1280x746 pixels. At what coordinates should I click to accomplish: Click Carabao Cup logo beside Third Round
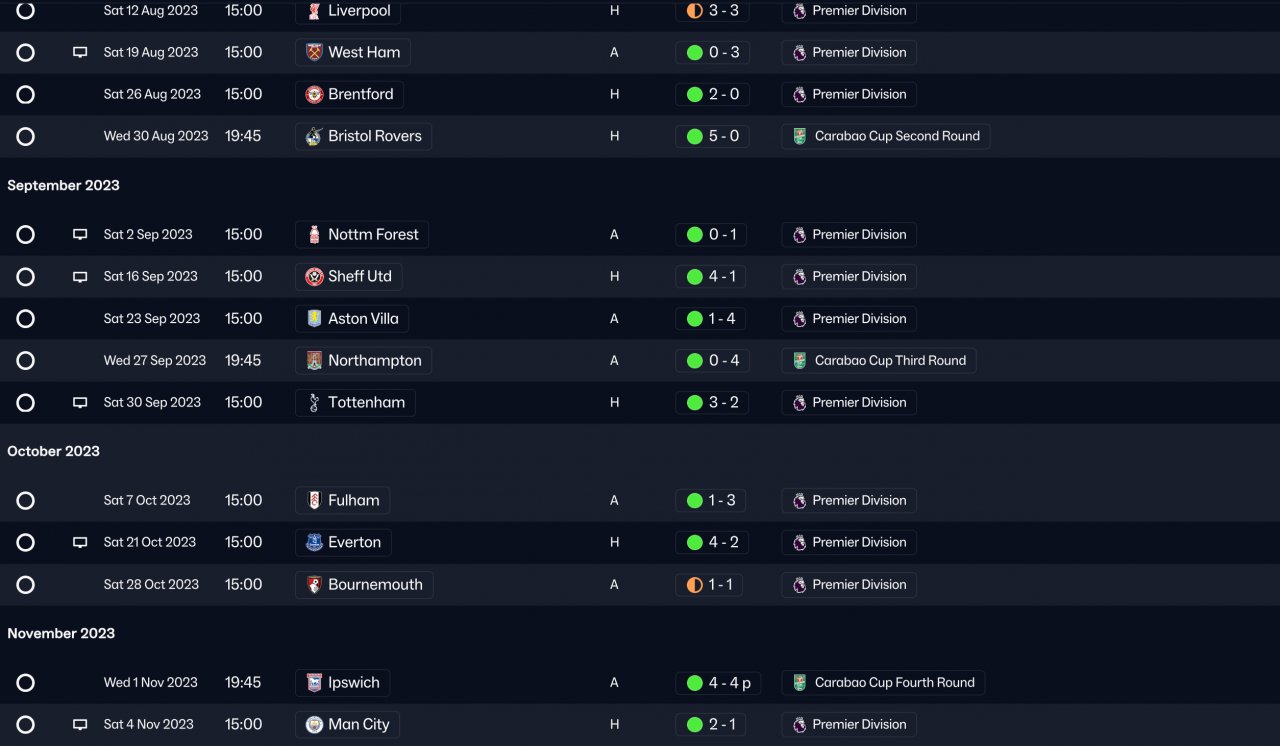click(x=799, y=361)
